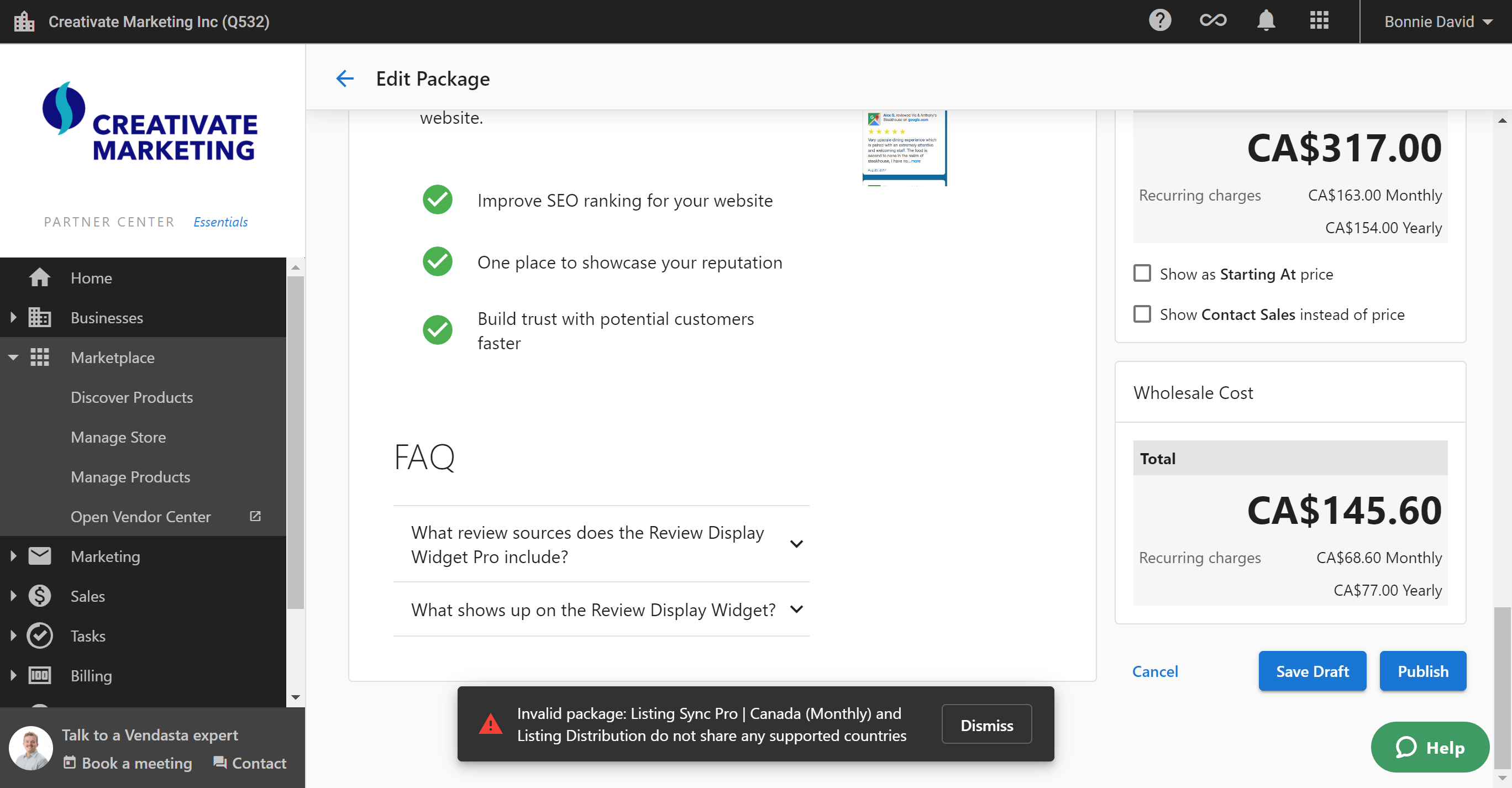The image size is (1512, 788).
Task: Click the sidebar scrollbar thumb
Action: click(296, 443)
